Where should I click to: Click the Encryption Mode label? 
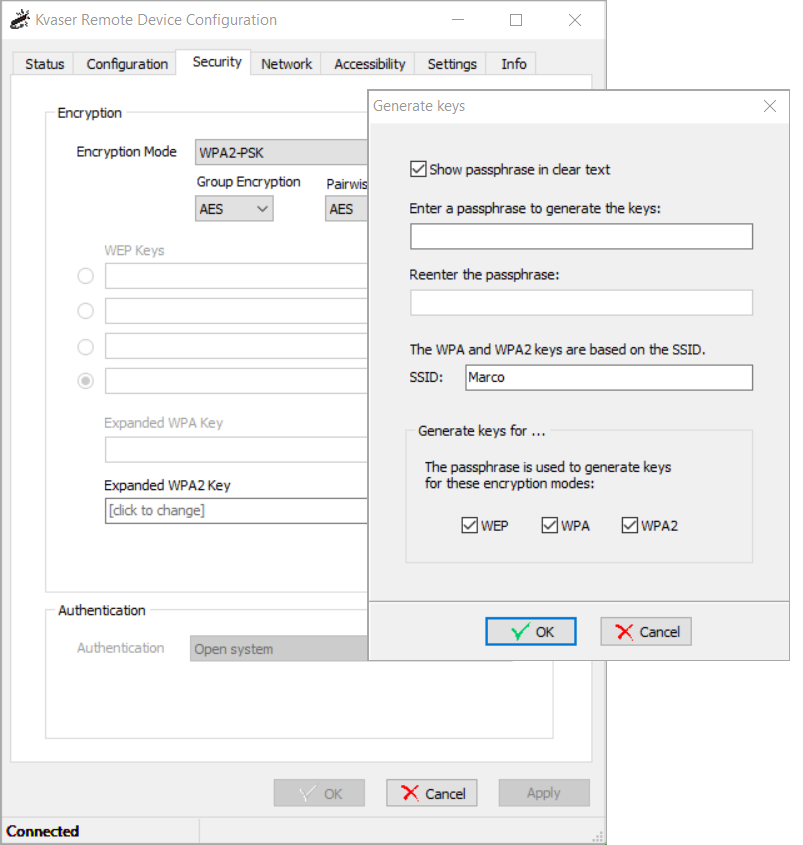point(126,152)
